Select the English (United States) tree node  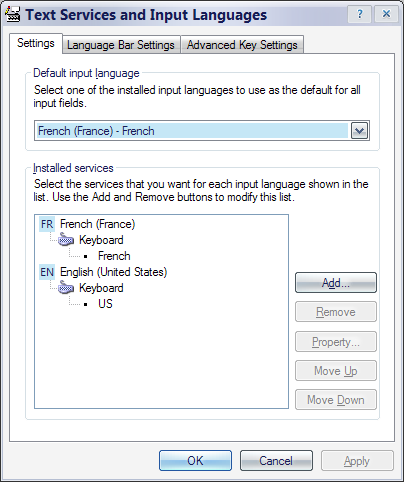pyautogui.click(x=113, y=272)
